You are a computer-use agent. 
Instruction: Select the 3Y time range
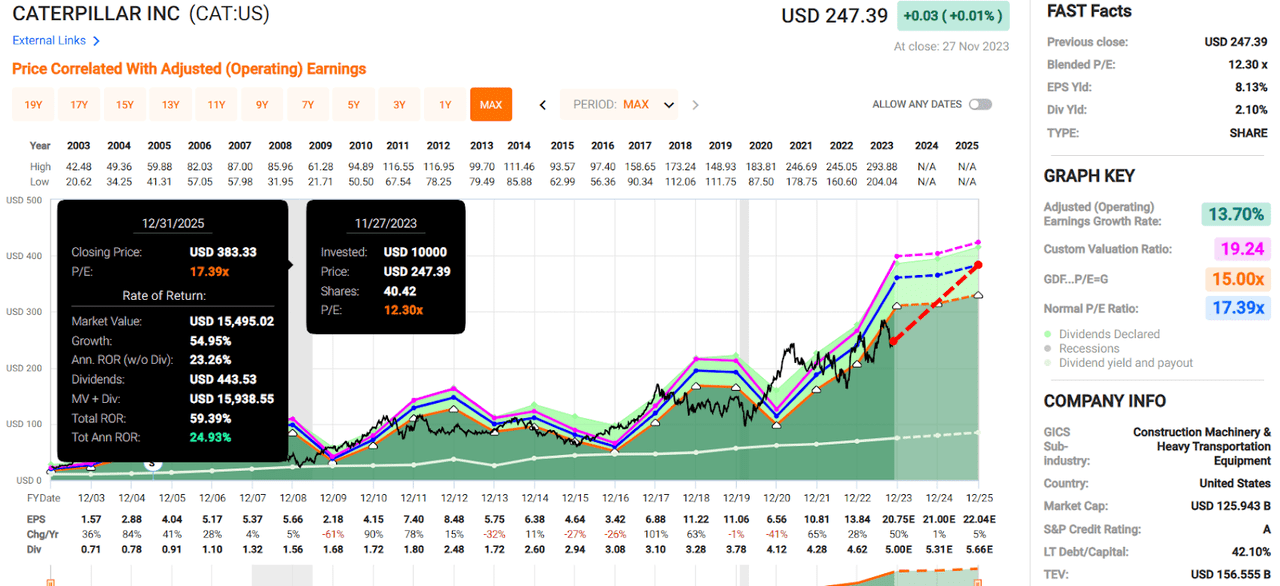[400, 104]
